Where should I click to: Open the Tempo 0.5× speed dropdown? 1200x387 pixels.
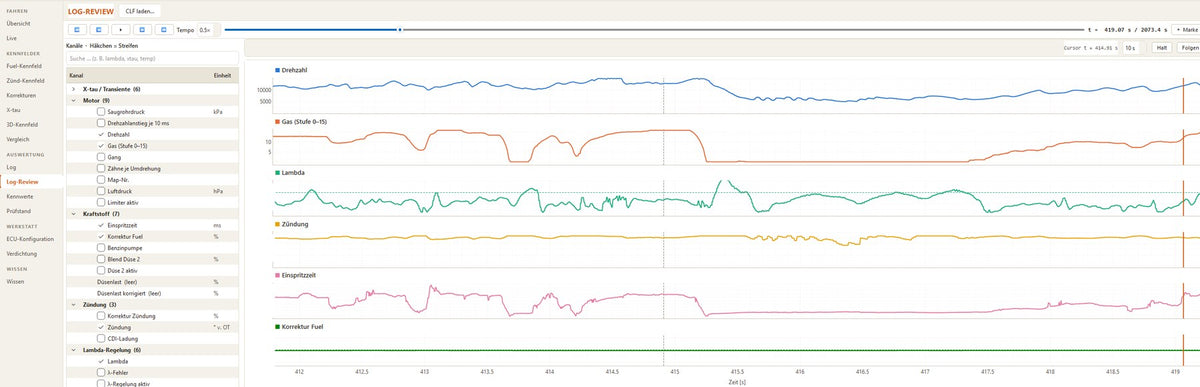[x=209, y=30]
